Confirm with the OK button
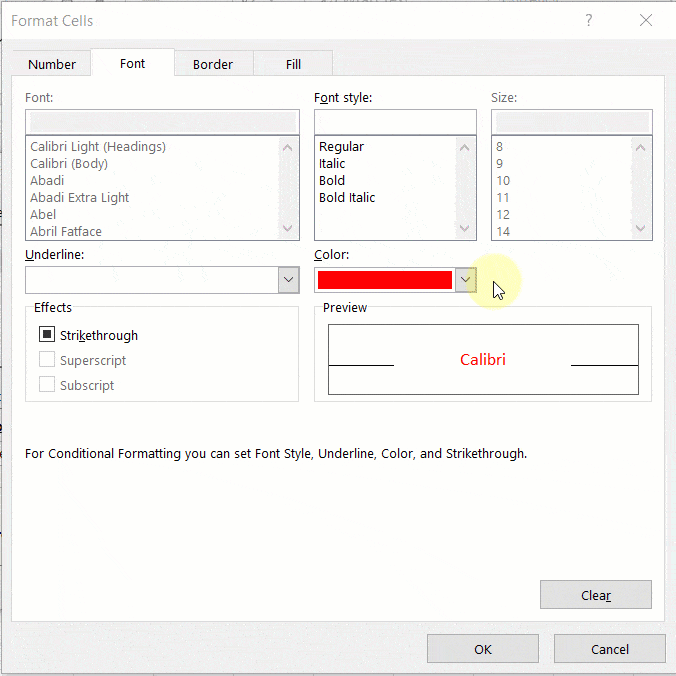The width and height of the screenshot is (676, 676). pos(483,649)
